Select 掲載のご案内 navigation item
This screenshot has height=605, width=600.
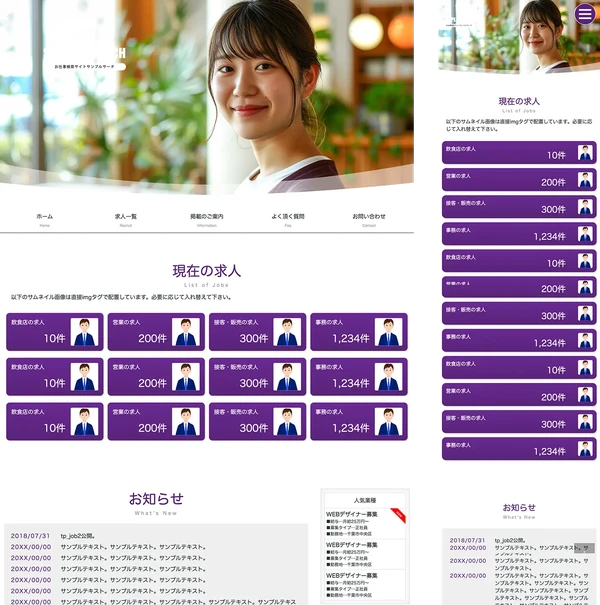[207, 220]
